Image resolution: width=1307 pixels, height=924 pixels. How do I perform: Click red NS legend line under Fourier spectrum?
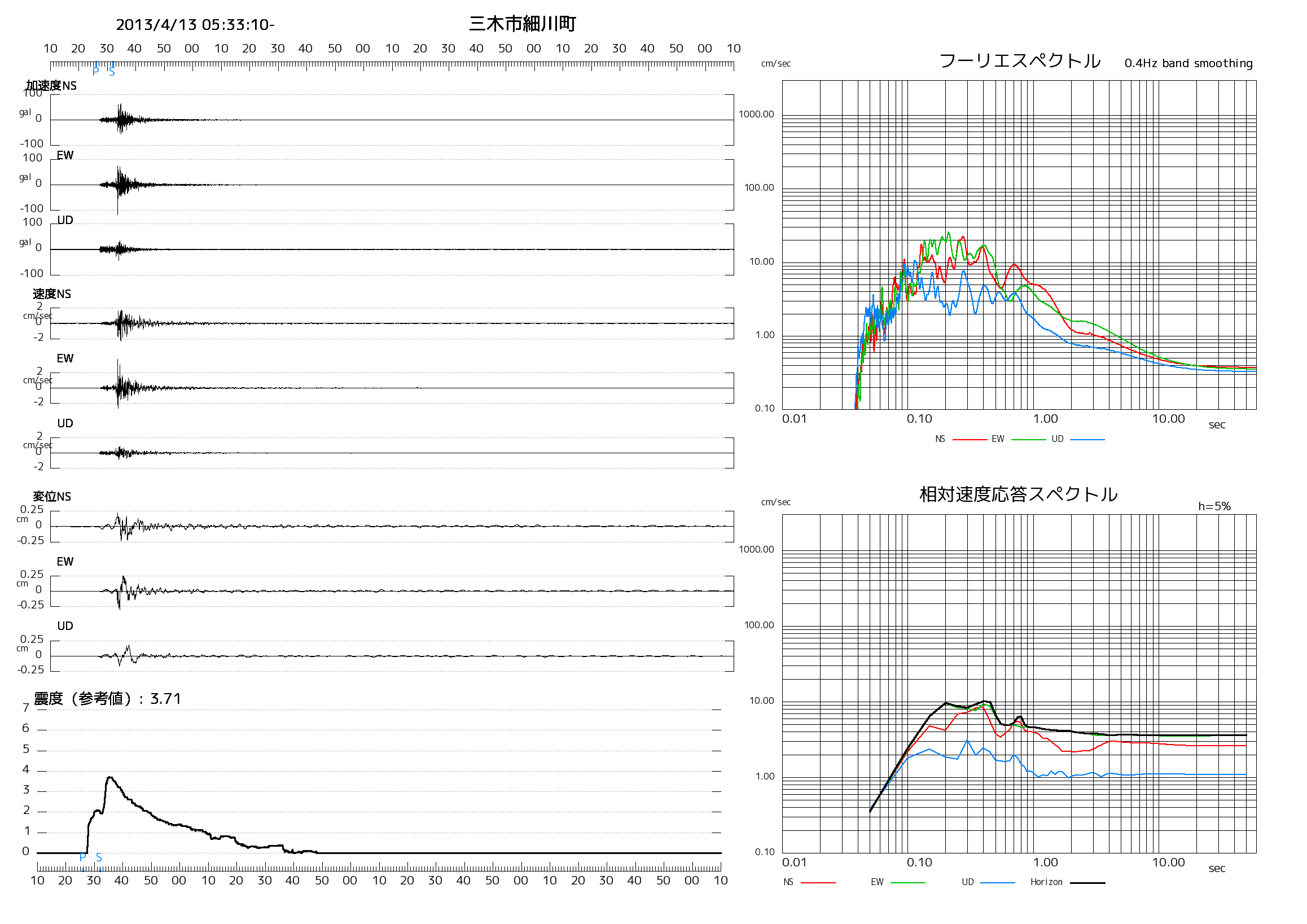[x=970, y=440]
